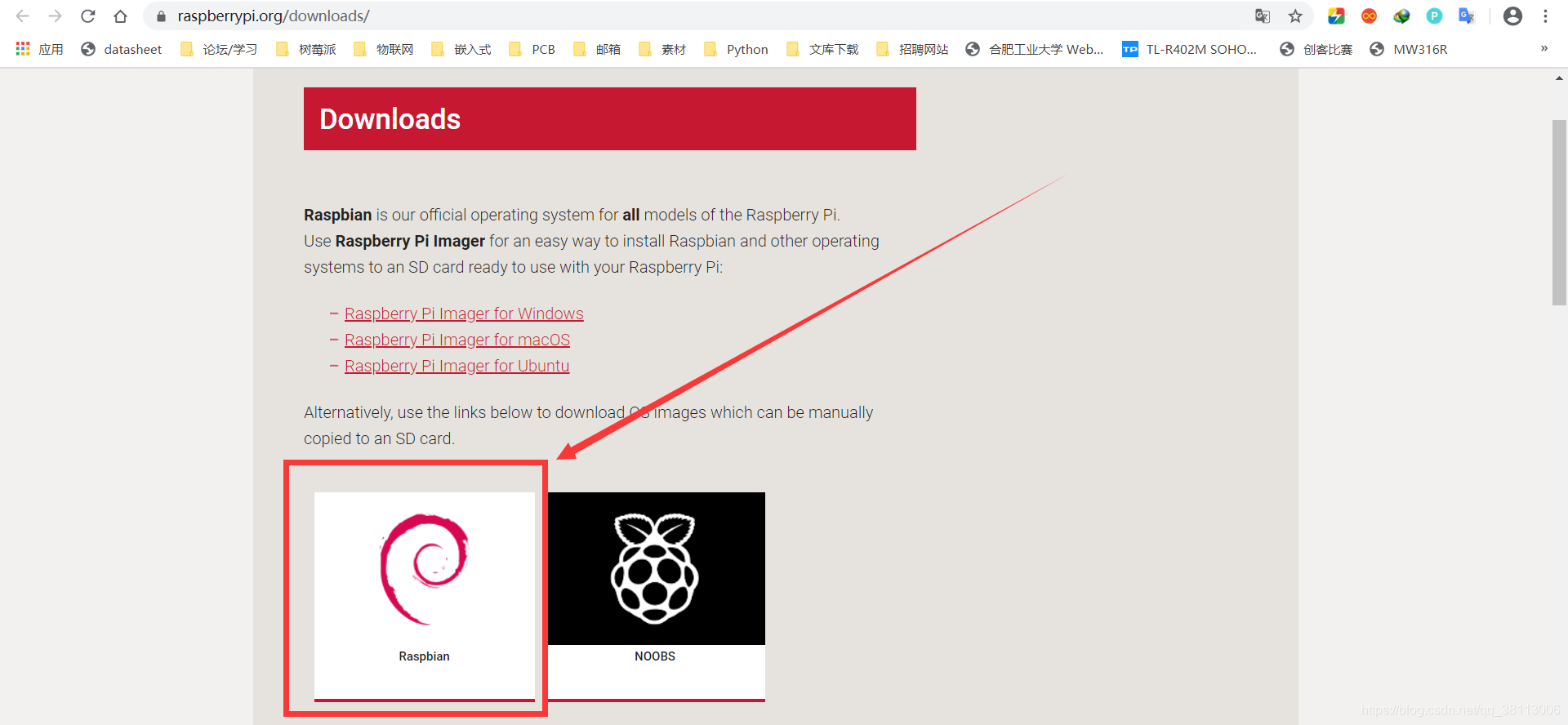The image size is (1568, 725).
Task: Open the 论坛/学习 bookmark folder
Action: coord(219,49)
